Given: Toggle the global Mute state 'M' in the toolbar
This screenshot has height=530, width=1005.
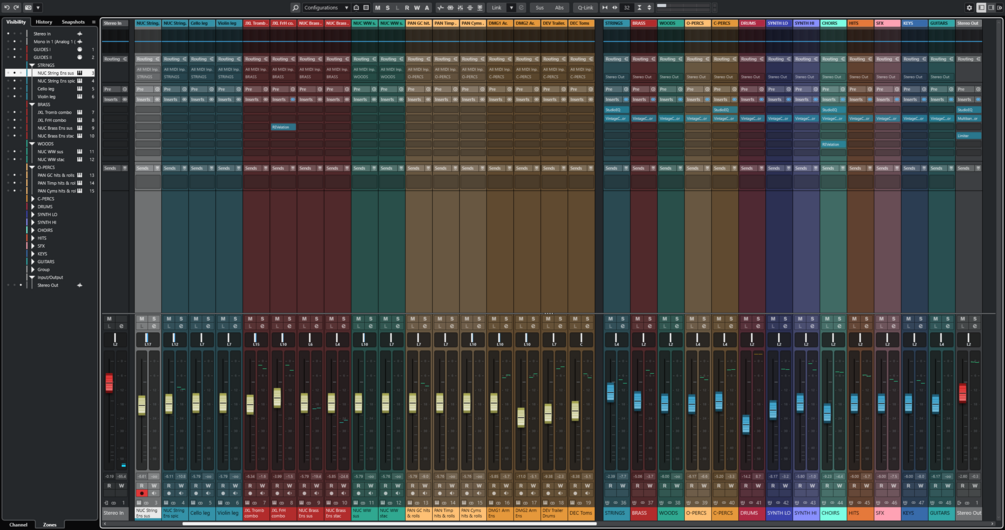Looking at the screenshot, I should pyautogui.click(x=378, y=8).
